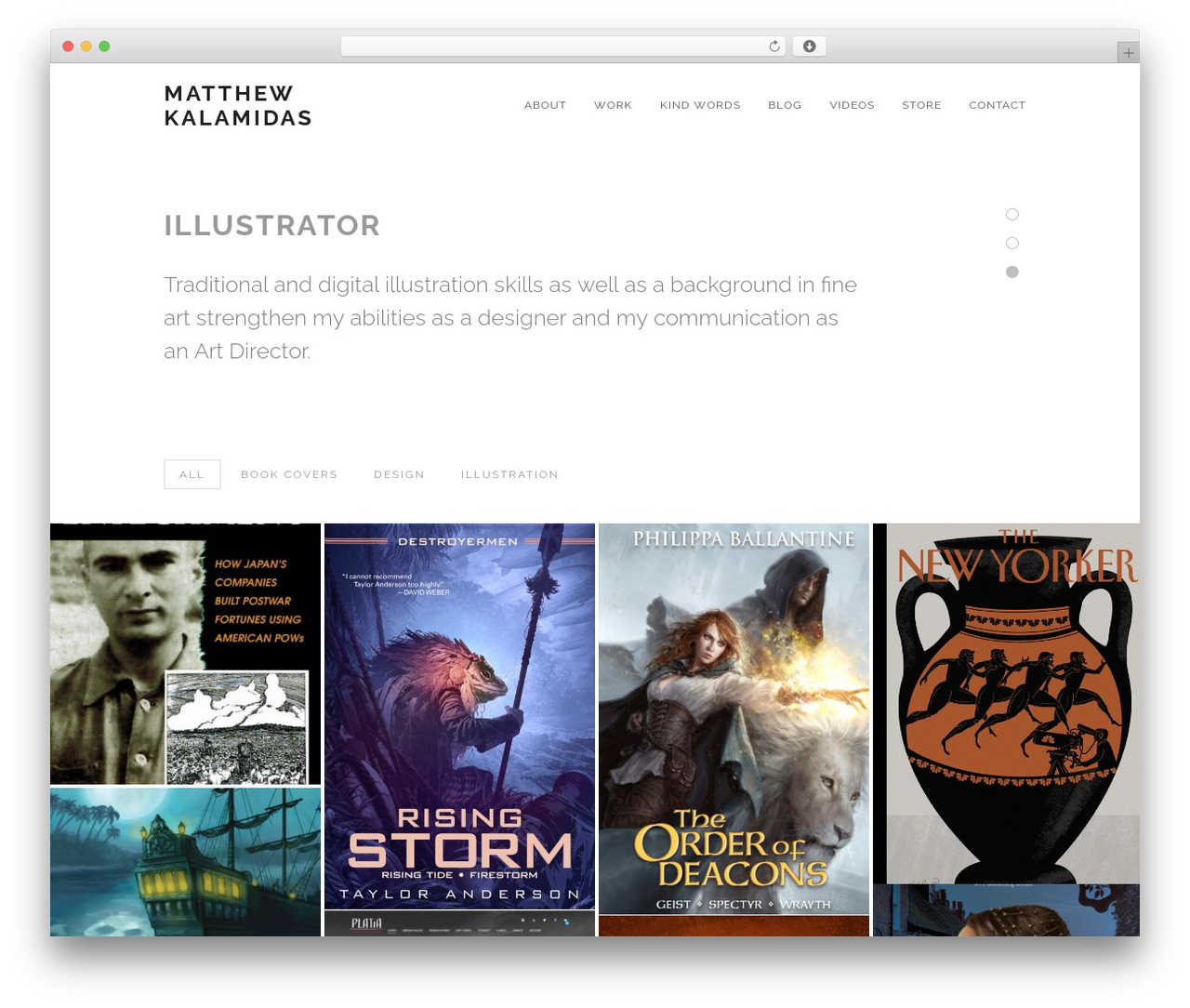
Task: Select the second slider dot indicator
Action: [x=1012, y=244]
